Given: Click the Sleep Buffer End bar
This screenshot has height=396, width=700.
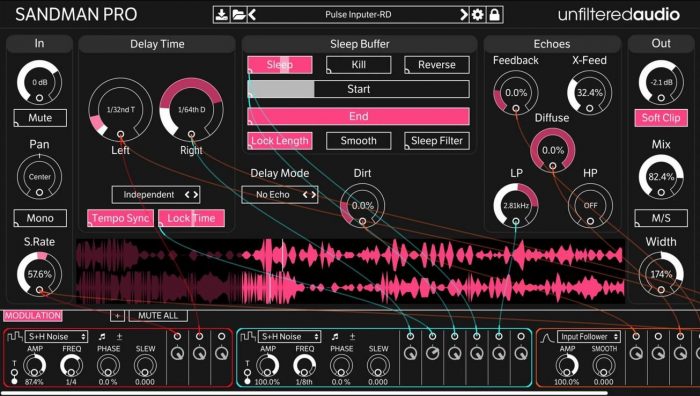Looking at the screenshot, I should [x=358, y=117].
